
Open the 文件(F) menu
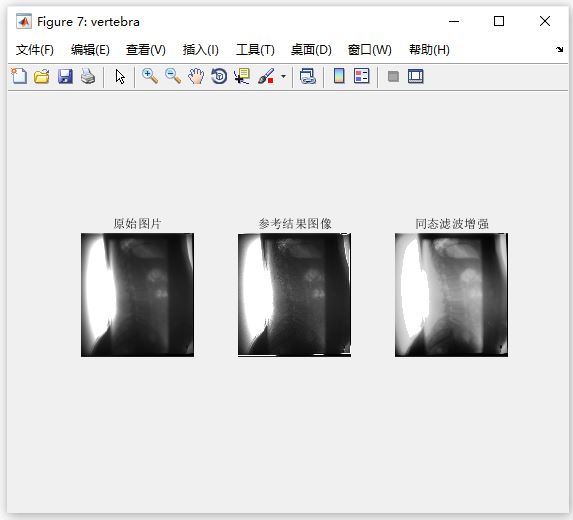pos(35,50)
